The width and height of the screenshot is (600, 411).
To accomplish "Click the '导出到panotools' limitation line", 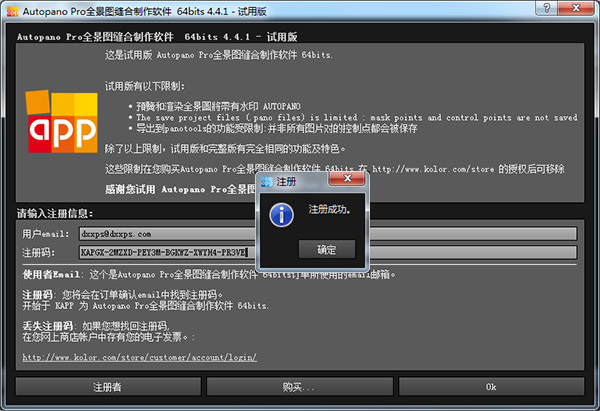I will (x=277, y=128).
